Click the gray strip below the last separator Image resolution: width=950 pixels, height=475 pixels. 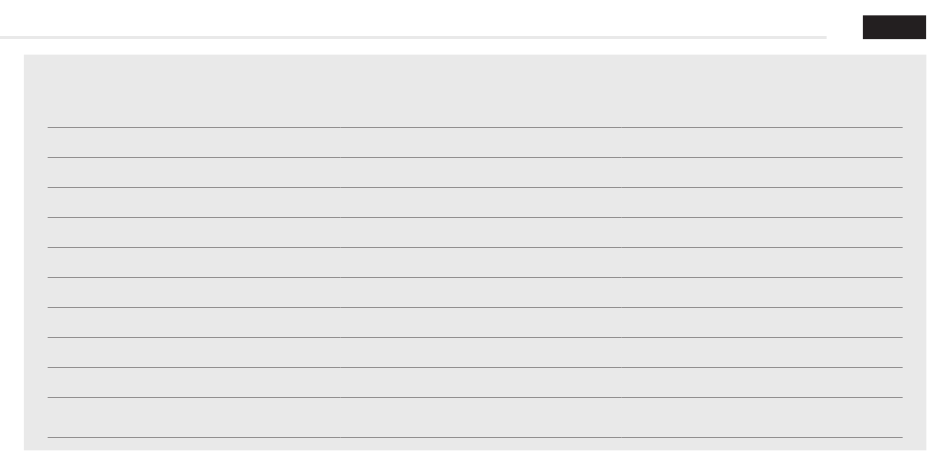pos(474,444)
